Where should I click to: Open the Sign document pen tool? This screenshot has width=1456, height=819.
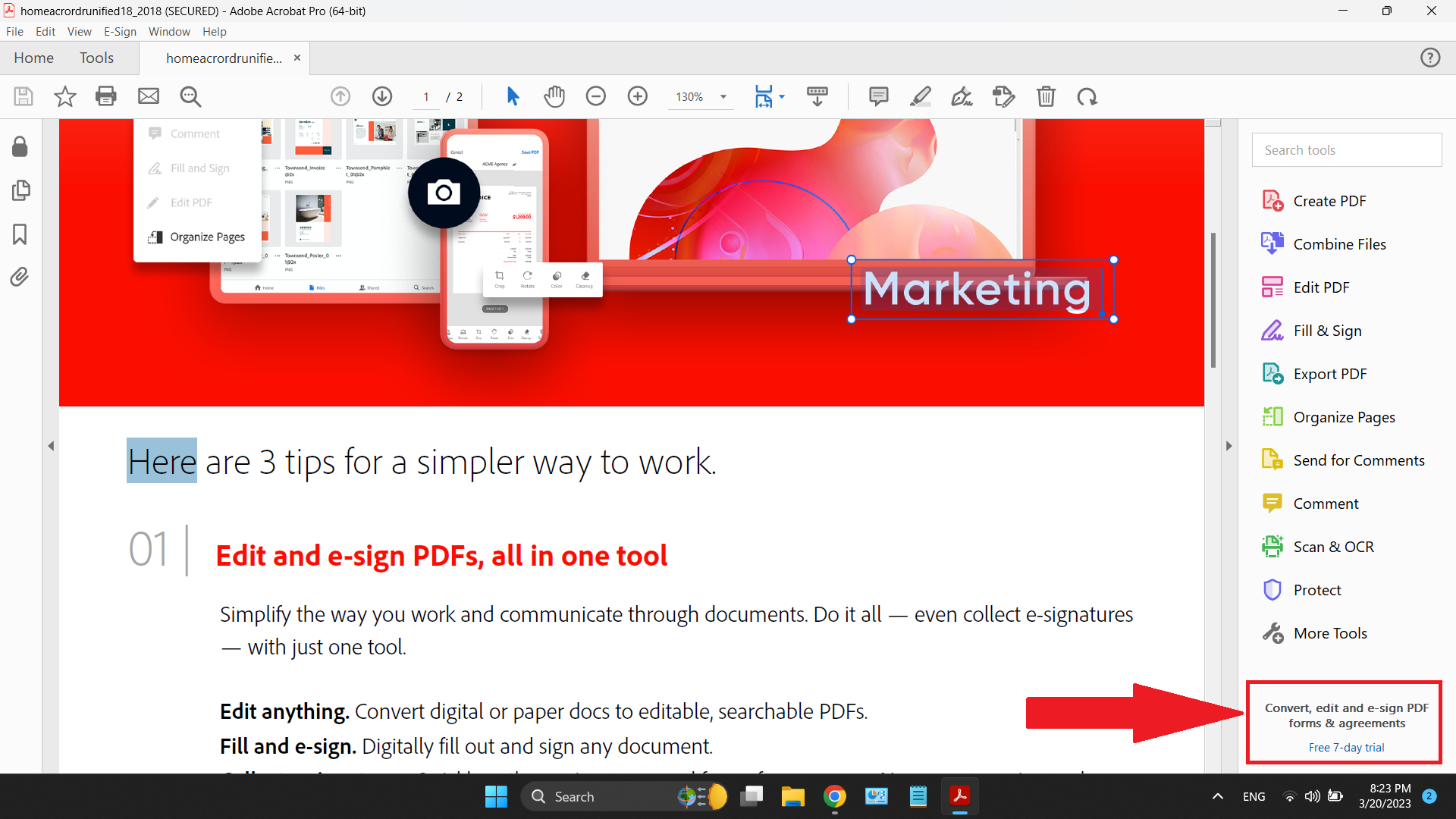coord(962,96)
